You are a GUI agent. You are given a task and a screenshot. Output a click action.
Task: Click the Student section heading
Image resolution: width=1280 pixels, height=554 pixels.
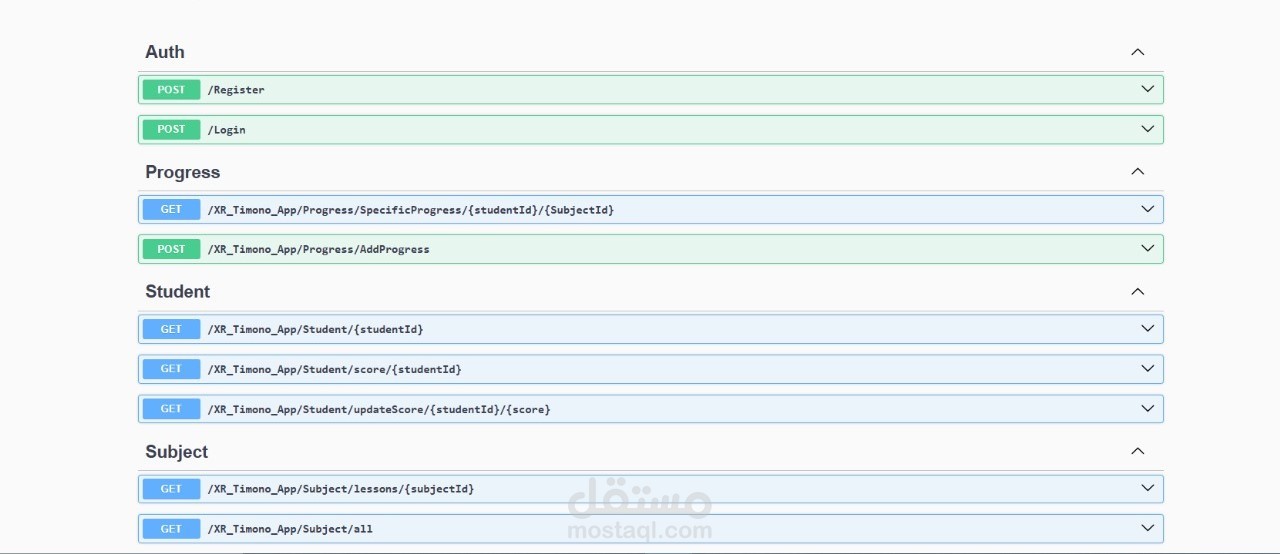click(178, 292)
